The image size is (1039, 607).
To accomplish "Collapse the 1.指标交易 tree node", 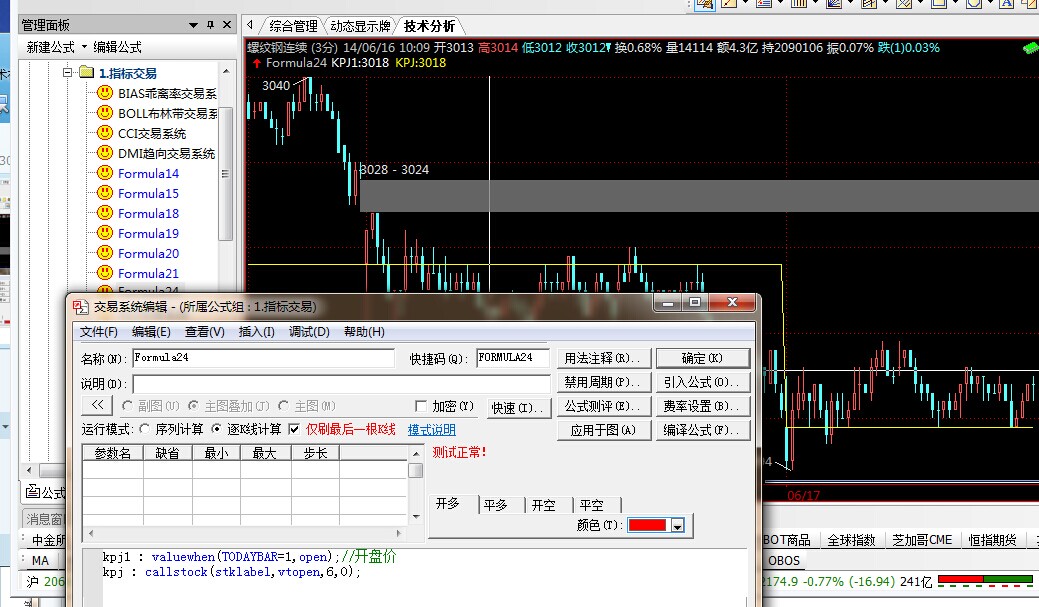I will click(68, 73).
